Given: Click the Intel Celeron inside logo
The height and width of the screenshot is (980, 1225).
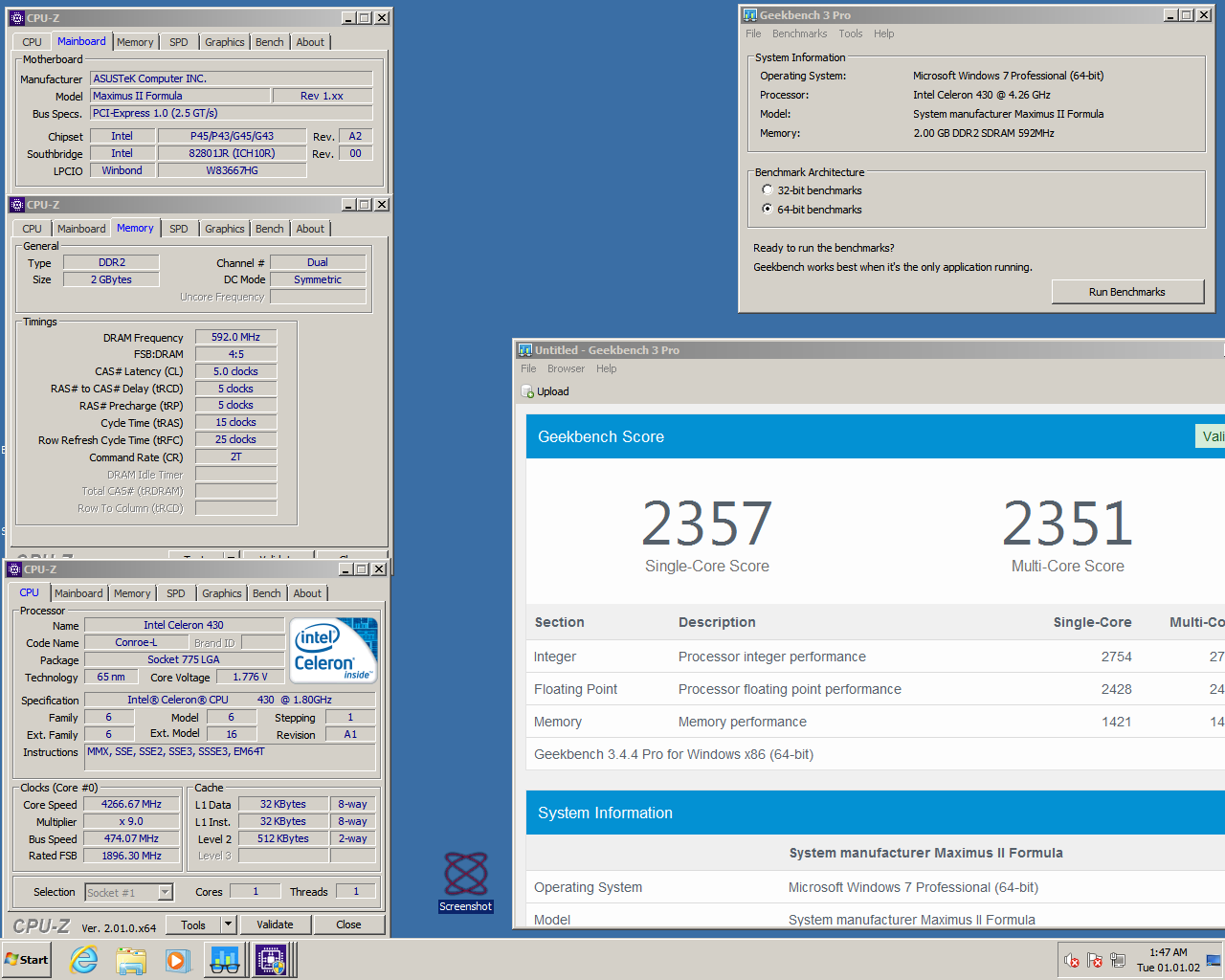Looking at the screenshot, I should pyautogui.click(x=334, y=651).
